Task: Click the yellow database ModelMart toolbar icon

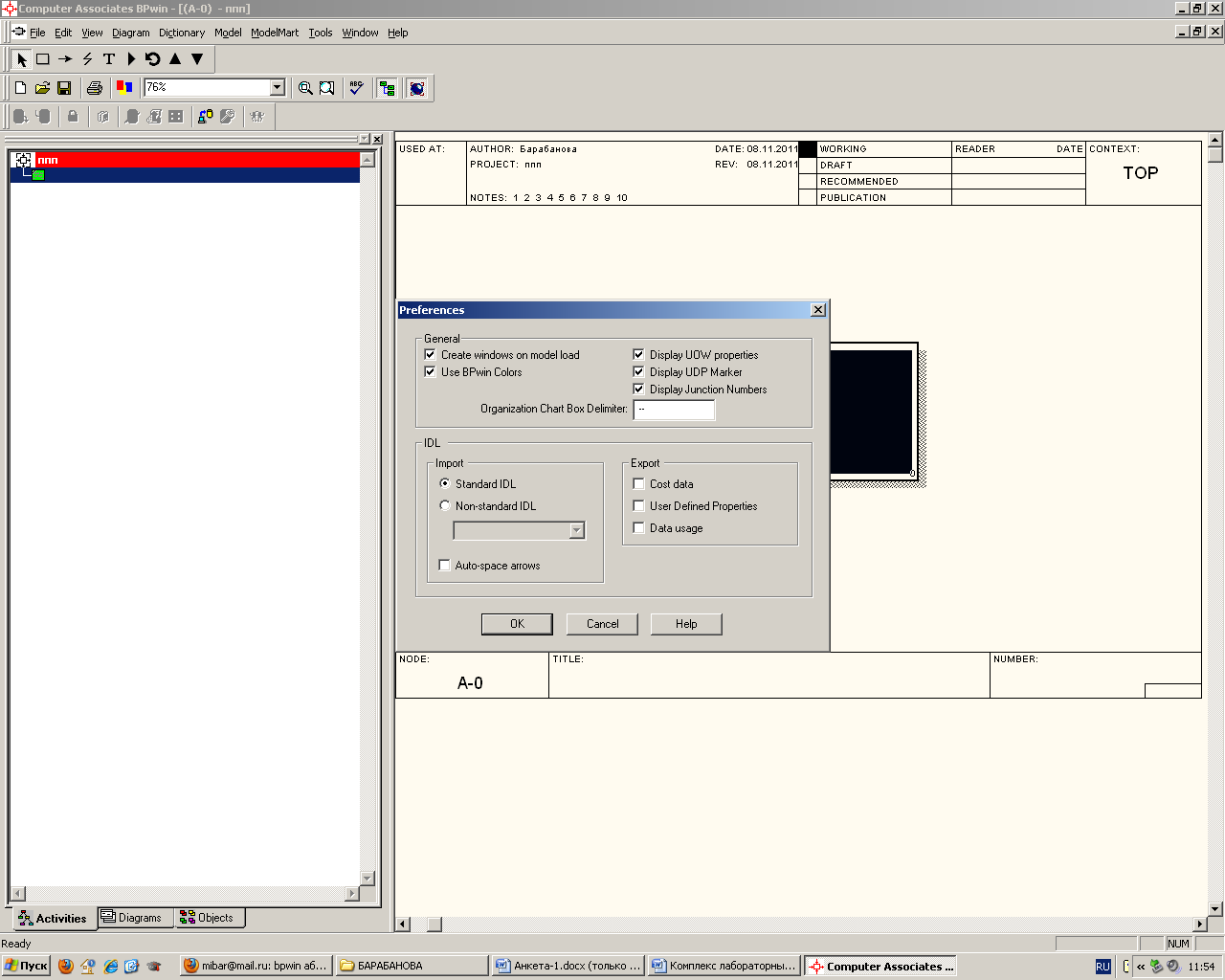Action: pyautogui.click(x=205, y=117)
